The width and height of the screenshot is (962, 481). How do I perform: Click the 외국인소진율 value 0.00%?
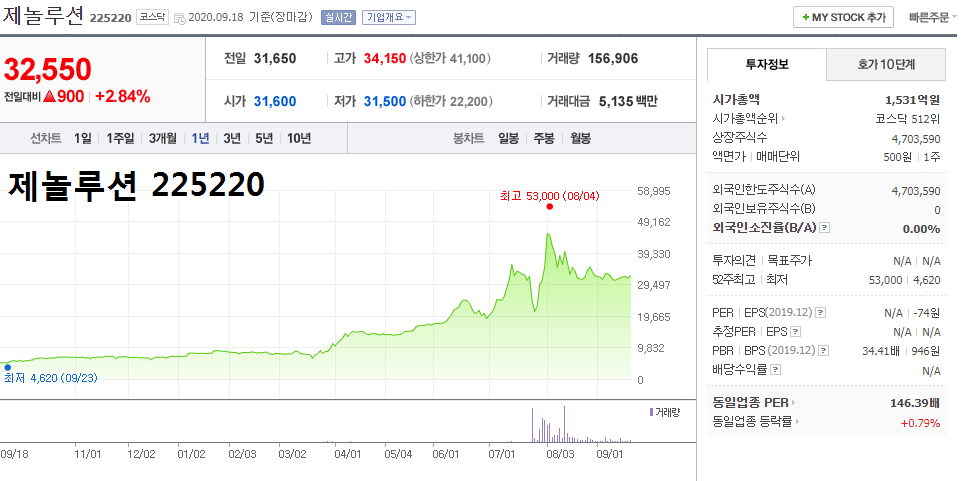click(922, 228)
